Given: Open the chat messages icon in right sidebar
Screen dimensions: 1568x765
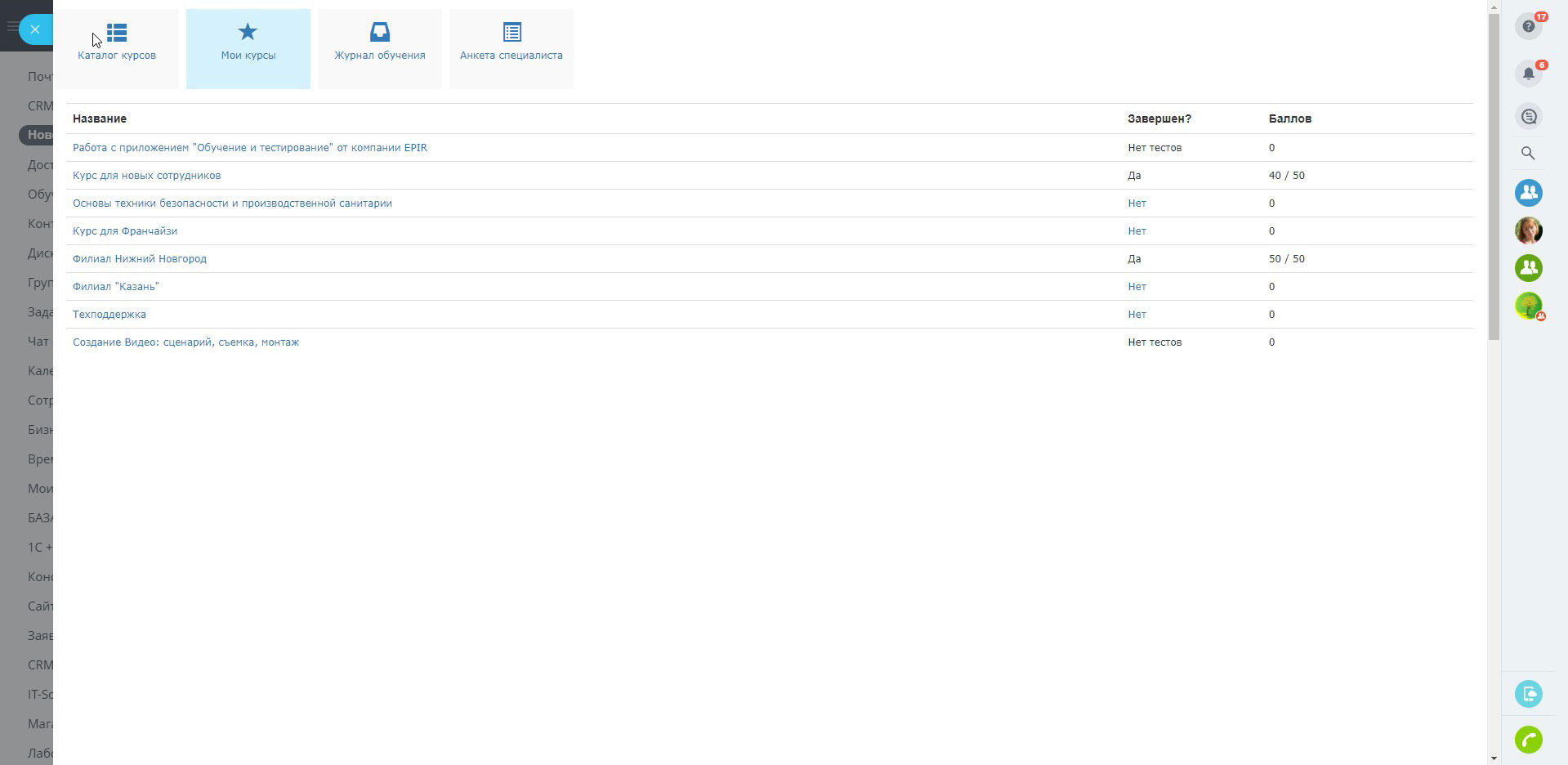Looking at the screenshot, I should (x=1529, y=116).
